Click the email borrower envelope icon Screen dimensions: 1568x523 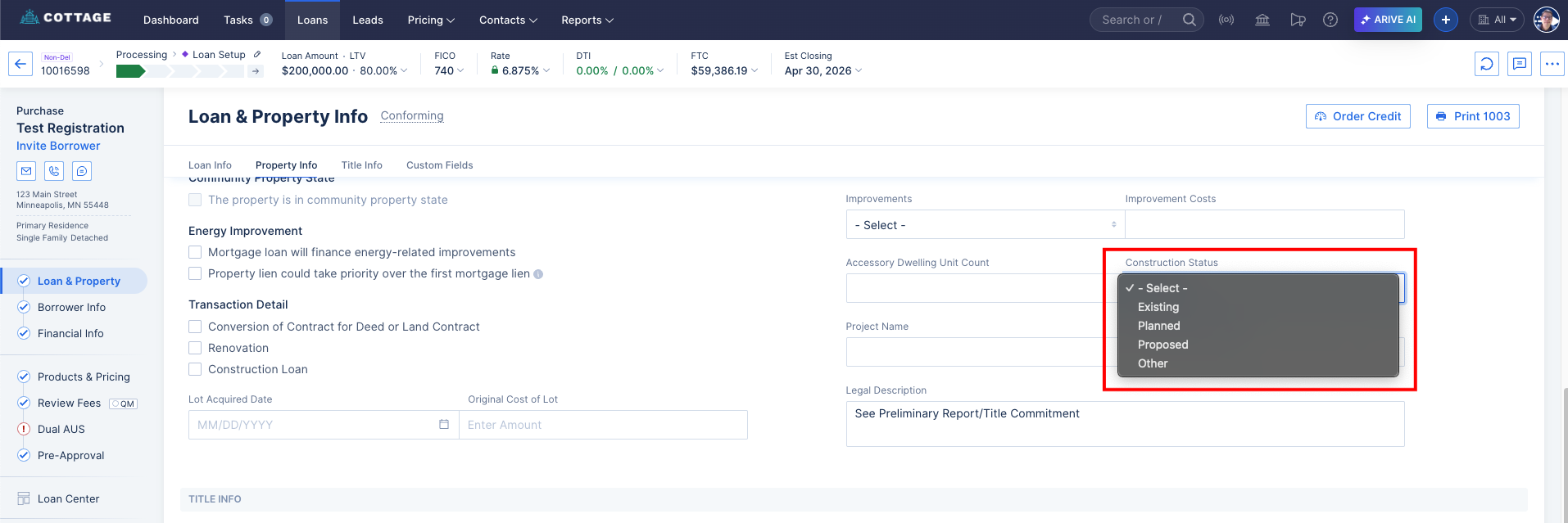(x=26, y=171)
